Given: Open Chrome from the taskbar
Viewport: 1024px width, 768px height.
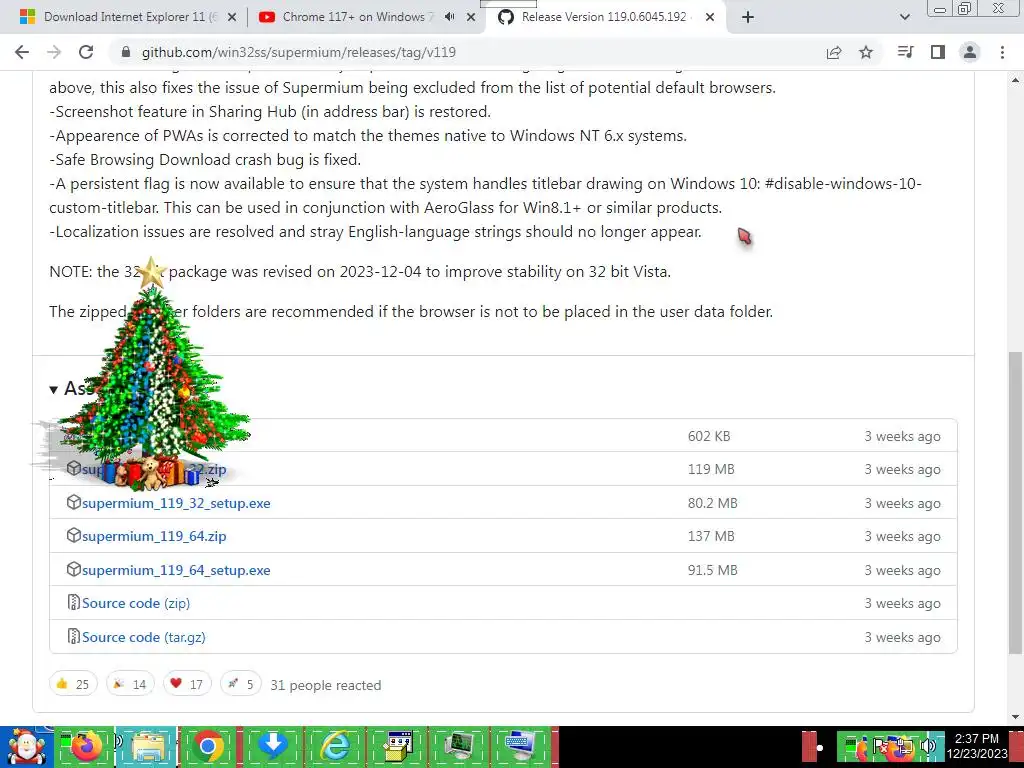Looking at the screenshot, I should coord(209,747).
